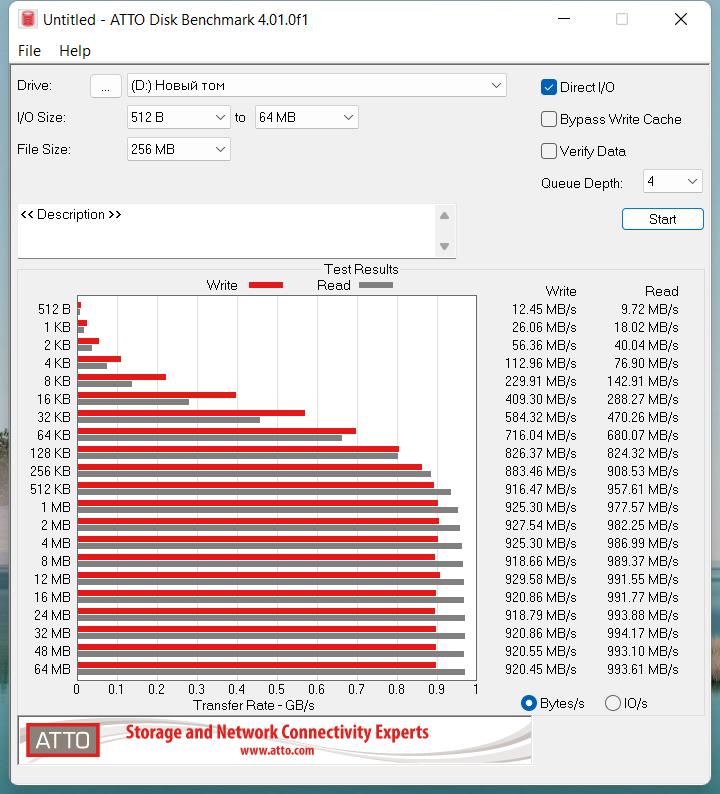Click the ATTO app icon in title bar

click(28, 19)
